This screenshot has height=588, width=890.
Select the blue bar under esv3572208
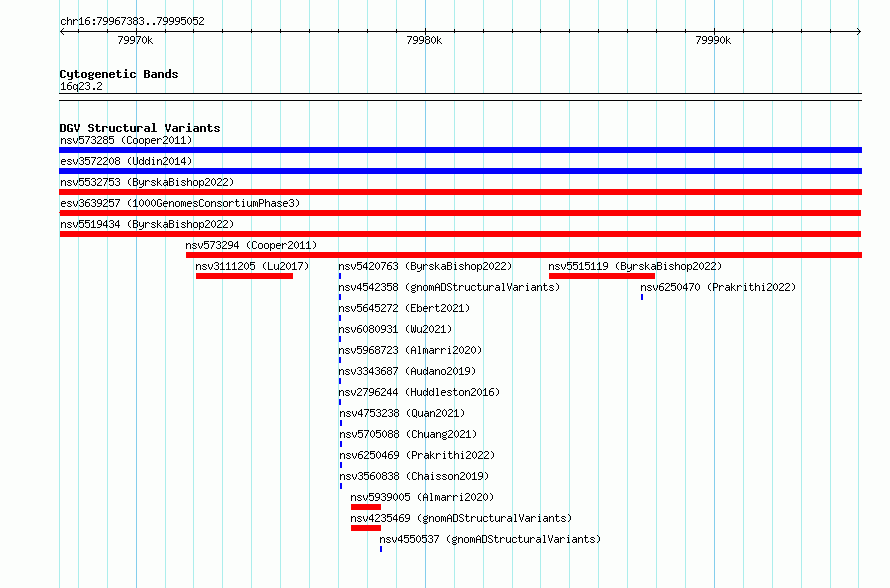(460, 171)
